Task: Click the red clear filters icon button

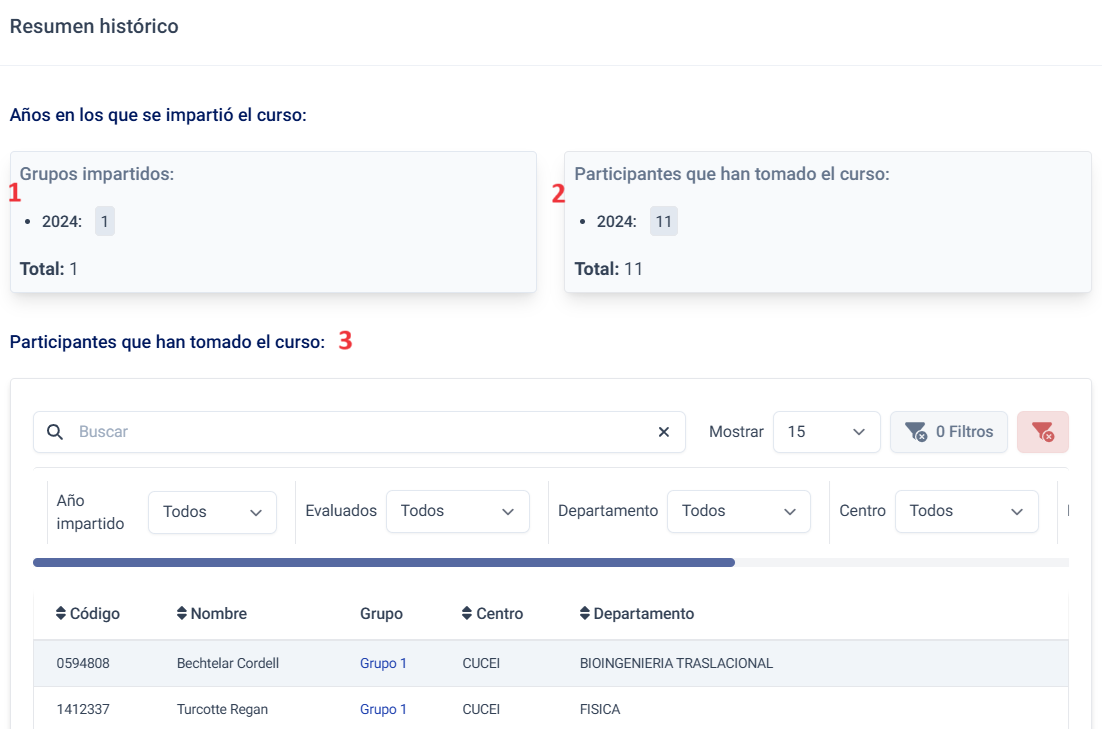Action: click(x=1042, y=432)
